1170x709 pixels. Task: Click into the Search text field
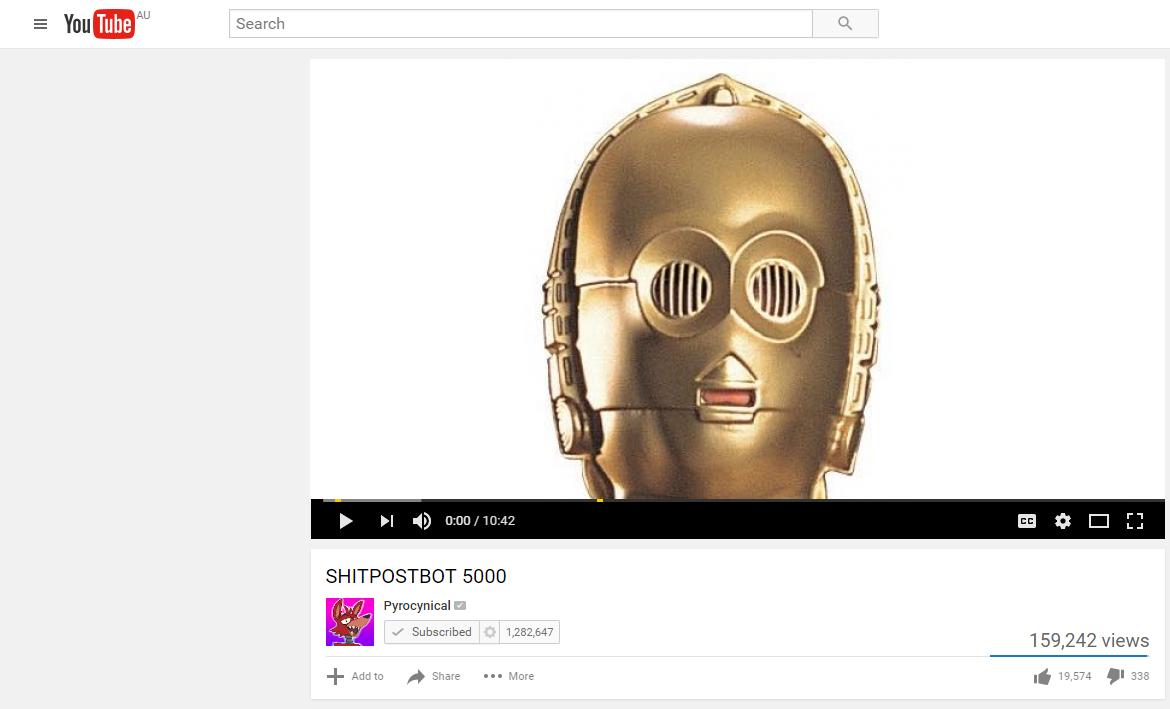click(x=520, y=24)
